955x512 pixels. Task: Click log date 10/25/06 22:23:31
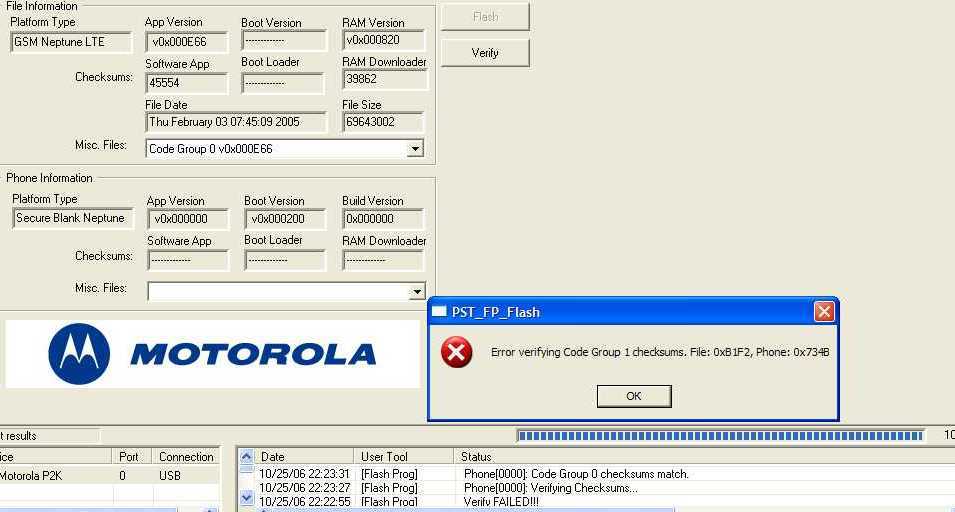click(x=305, y=474)
